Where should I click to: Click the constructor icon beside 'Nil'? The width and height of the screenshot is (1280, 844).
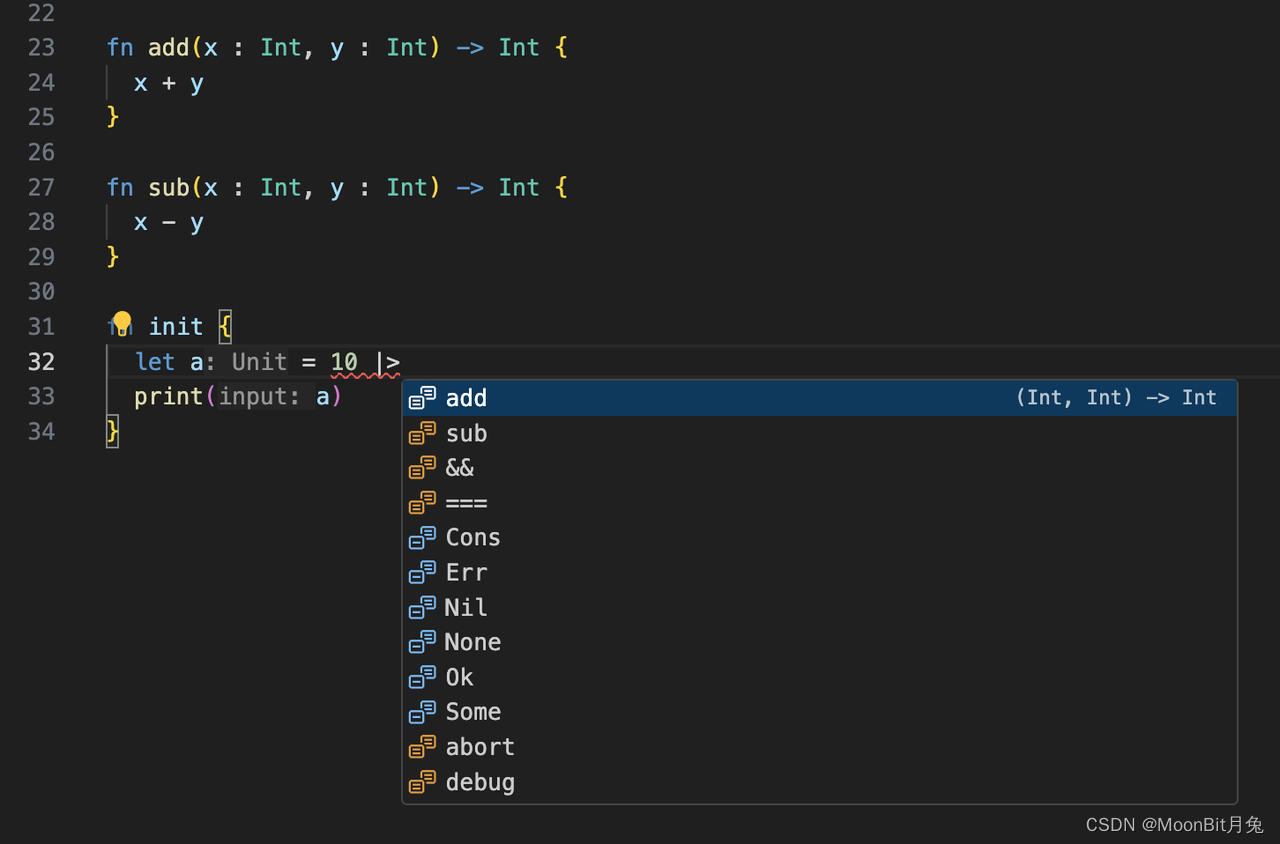coord(422,608)
